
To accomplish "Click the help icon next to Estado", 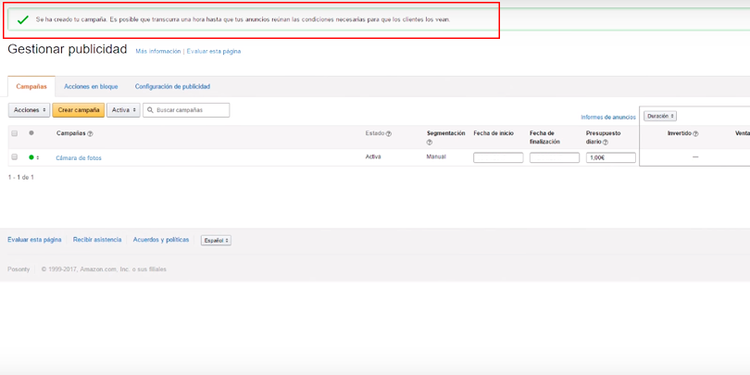I will [388, 134].
